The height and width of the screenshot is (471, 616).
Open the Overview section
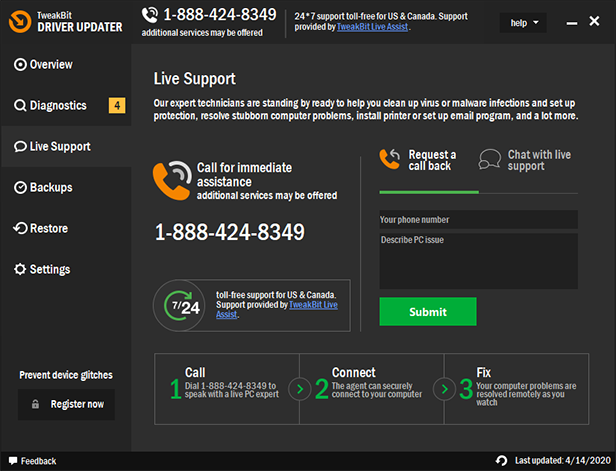coord(66,64)
